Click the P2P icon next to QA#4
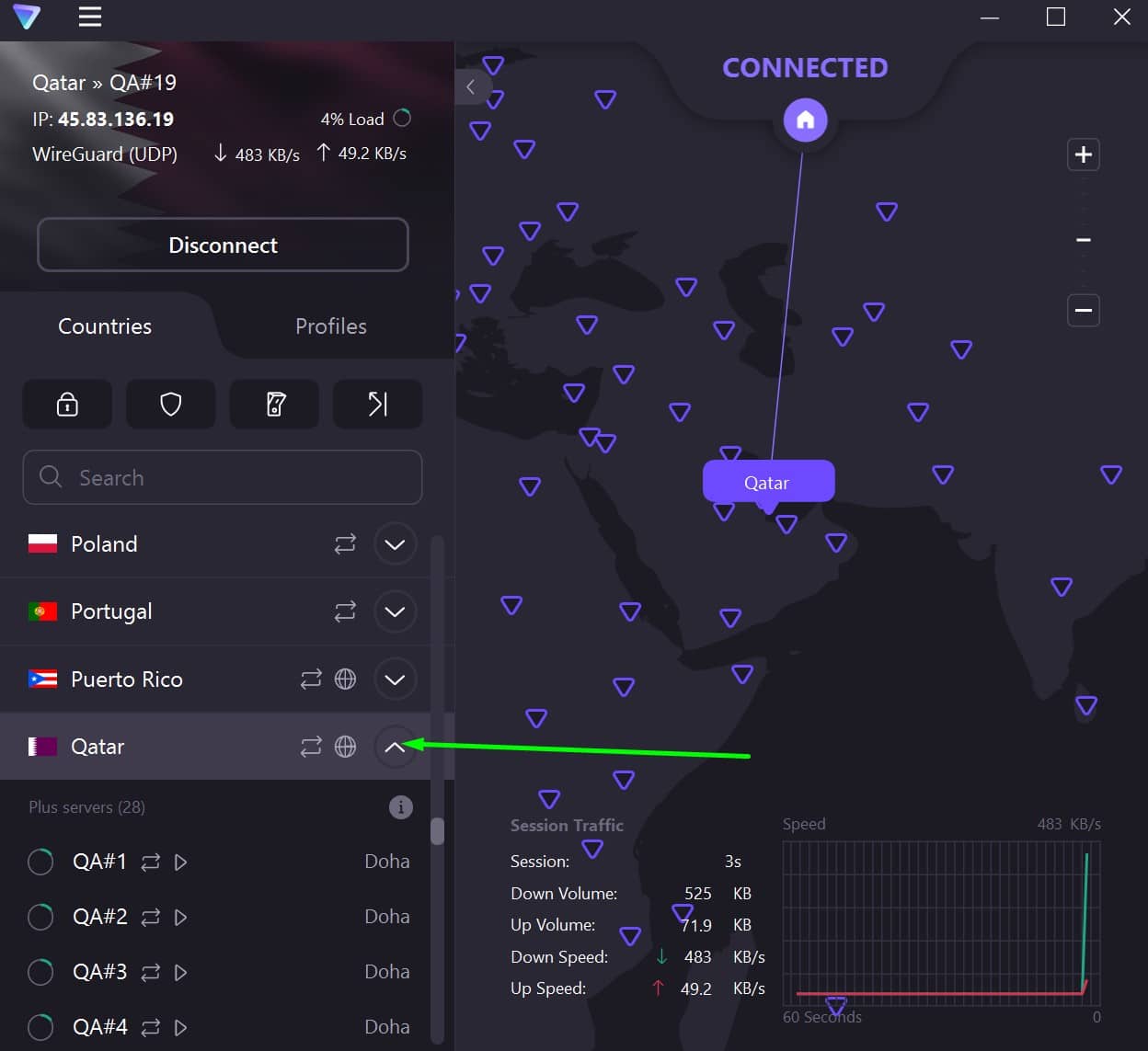Image resolution: width=1148 pixels, height=1051 pixels. pyautogui.click(x=151, y=1028)
